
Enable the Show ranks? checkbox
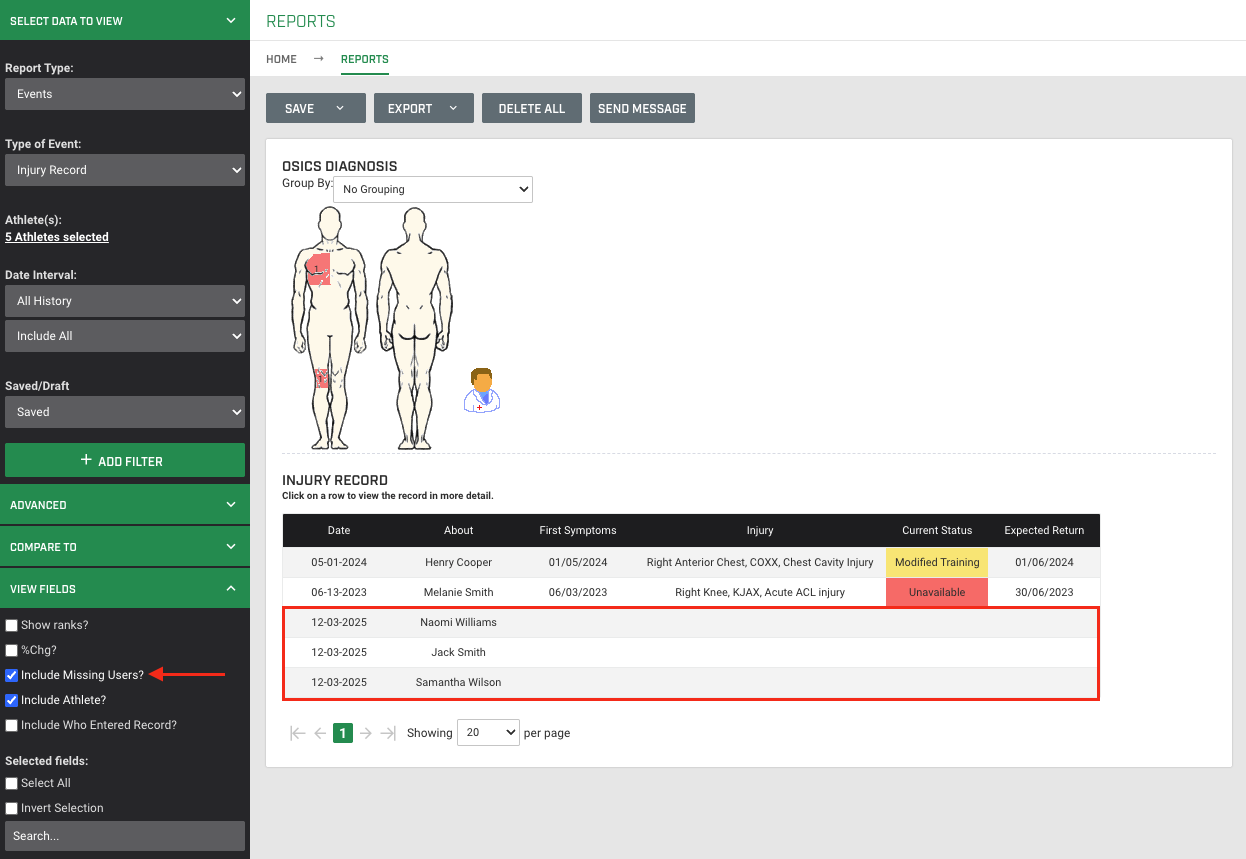[11, 624]
